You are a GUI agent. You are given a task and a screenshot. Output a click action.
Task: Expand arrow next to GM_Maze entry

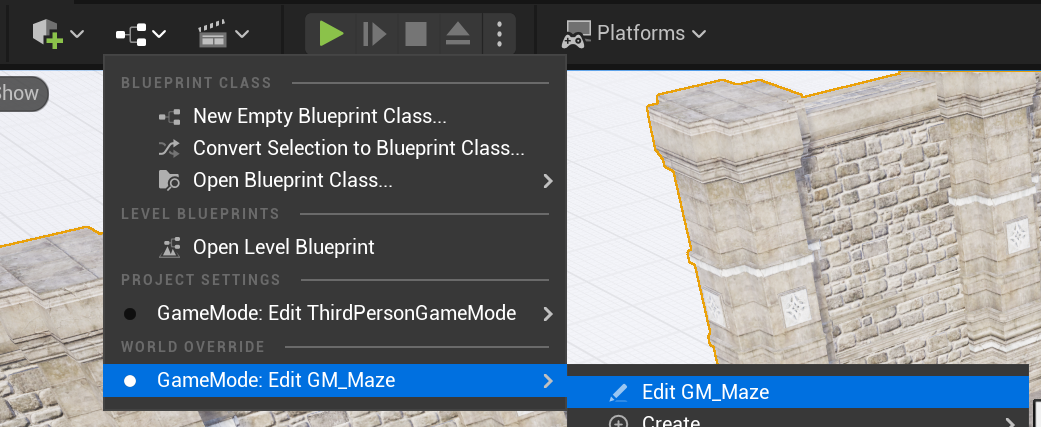tap(548, 381)
